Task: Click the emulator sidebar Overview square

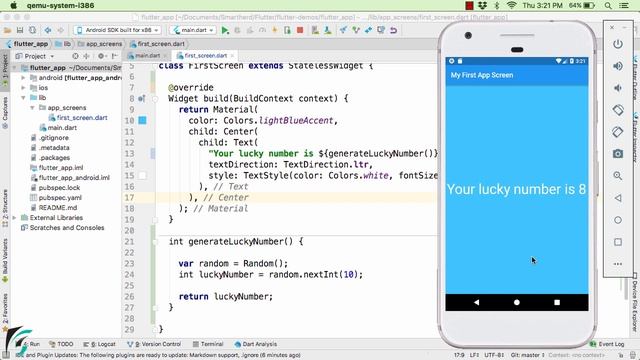Action: pos(618,242)
